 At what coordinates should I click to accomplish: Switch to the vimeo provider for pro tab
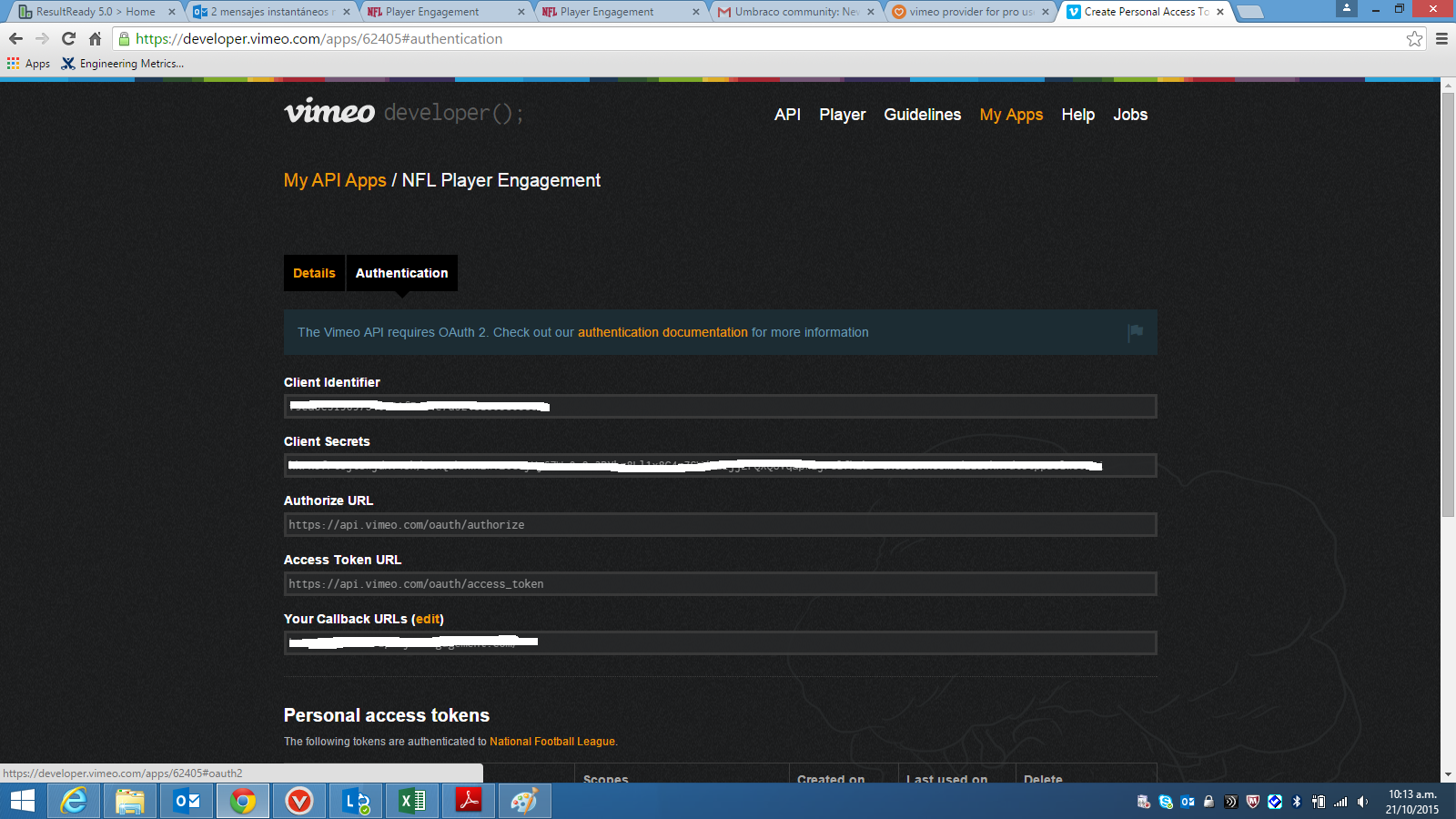(969, 12)
